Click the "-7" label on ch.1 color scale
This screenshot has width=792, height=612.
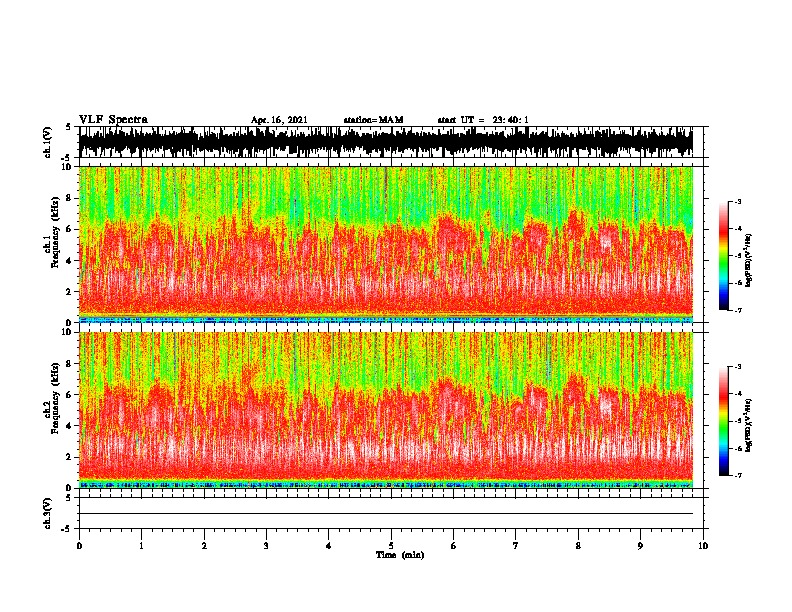point(737,310)
